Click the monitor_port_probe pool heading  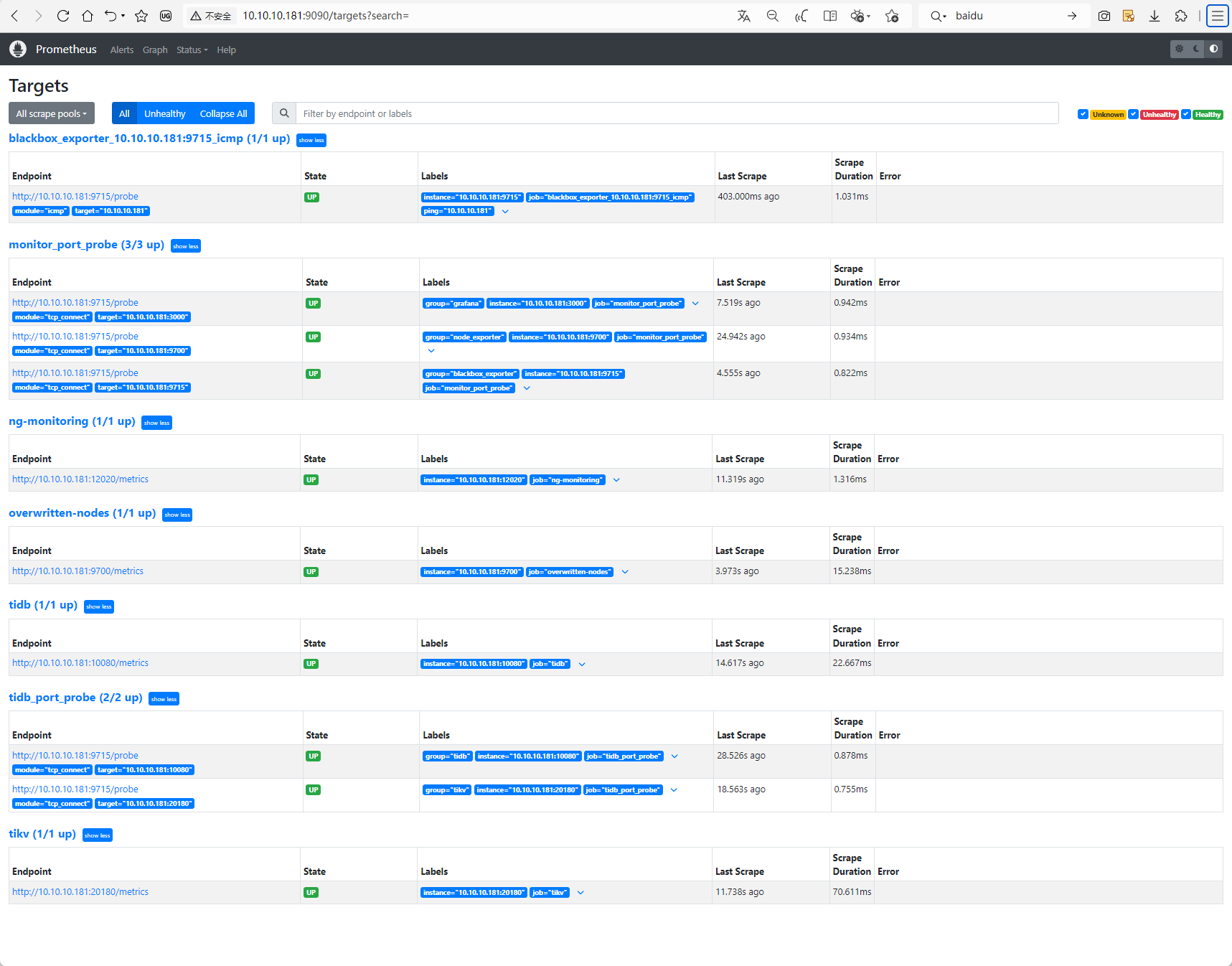86,245
